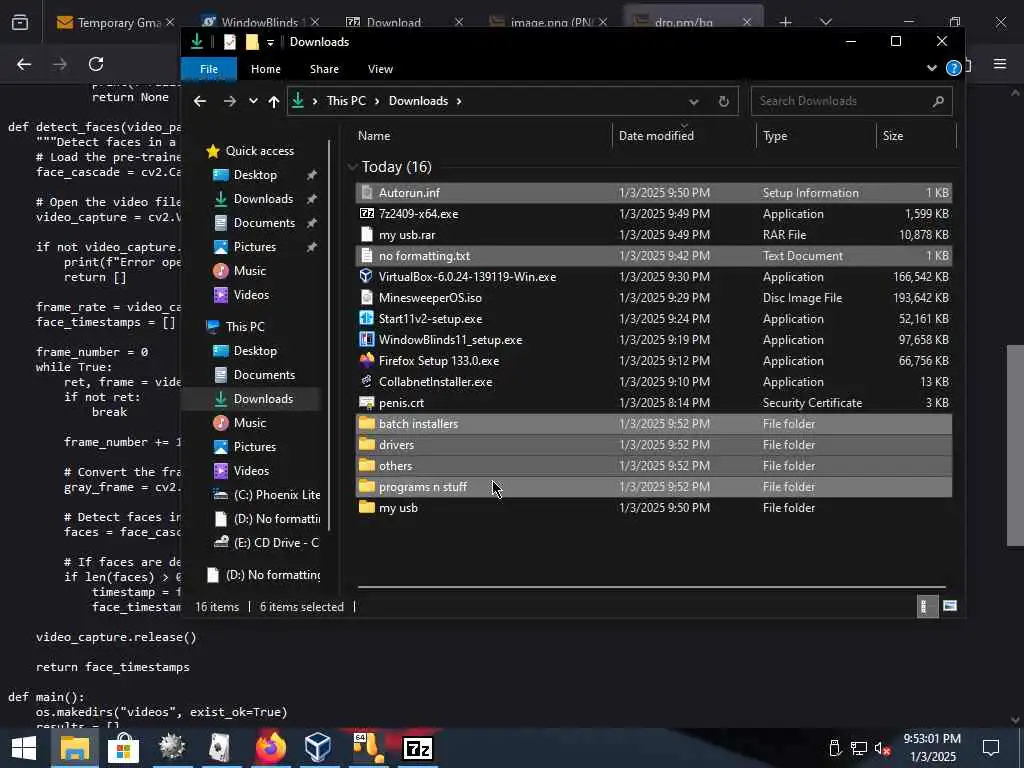
Task: Select my usb.rar file
Action: click(x=654, y=234)
